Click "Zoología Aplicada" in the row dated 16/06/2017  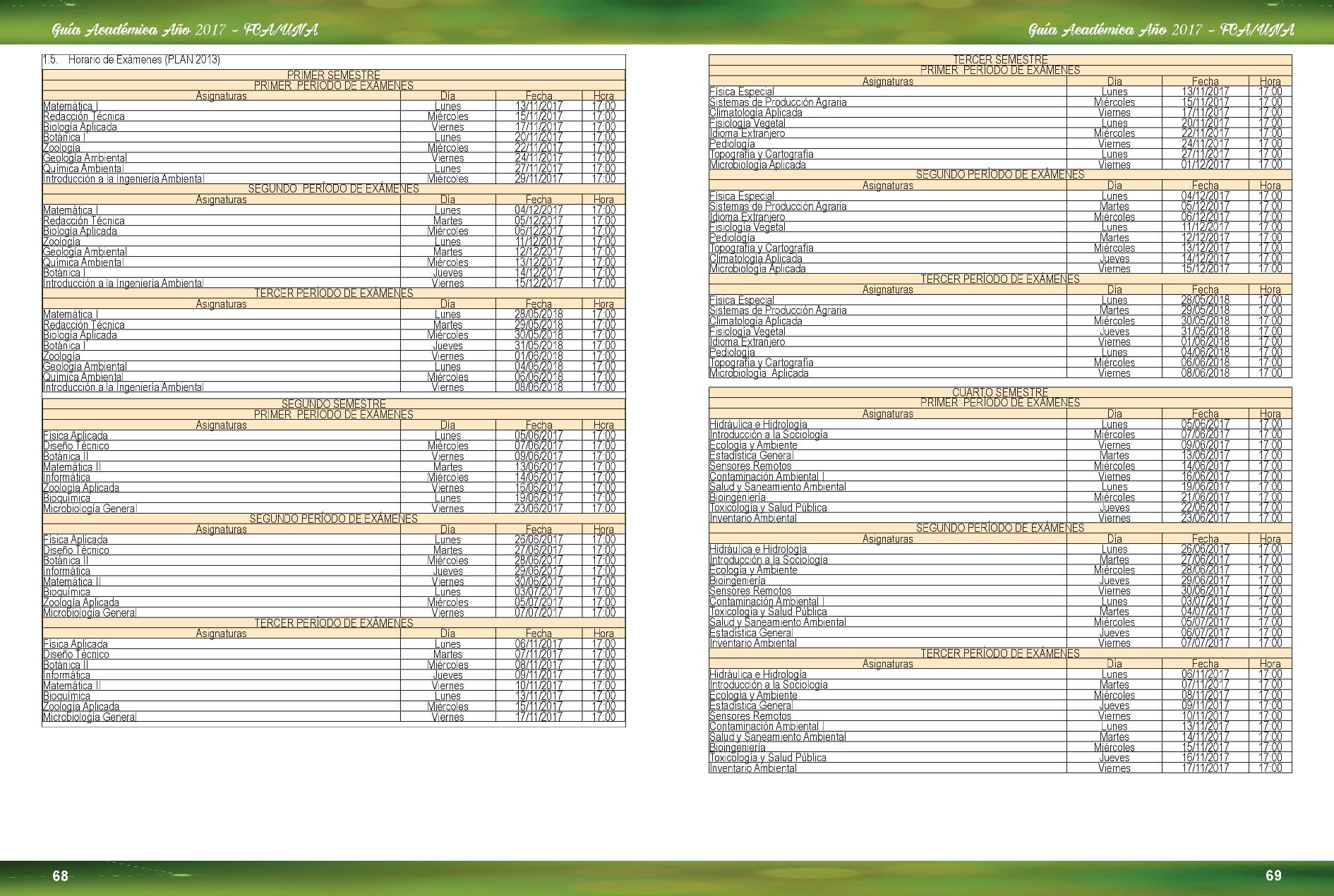click(80, 488)
